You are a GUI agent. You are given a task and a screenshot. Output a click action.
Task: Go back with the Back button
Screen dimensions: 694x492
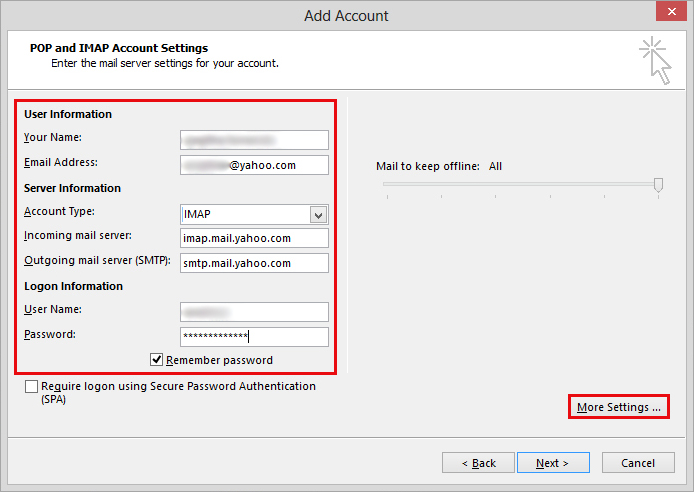[x=478, y=463]
